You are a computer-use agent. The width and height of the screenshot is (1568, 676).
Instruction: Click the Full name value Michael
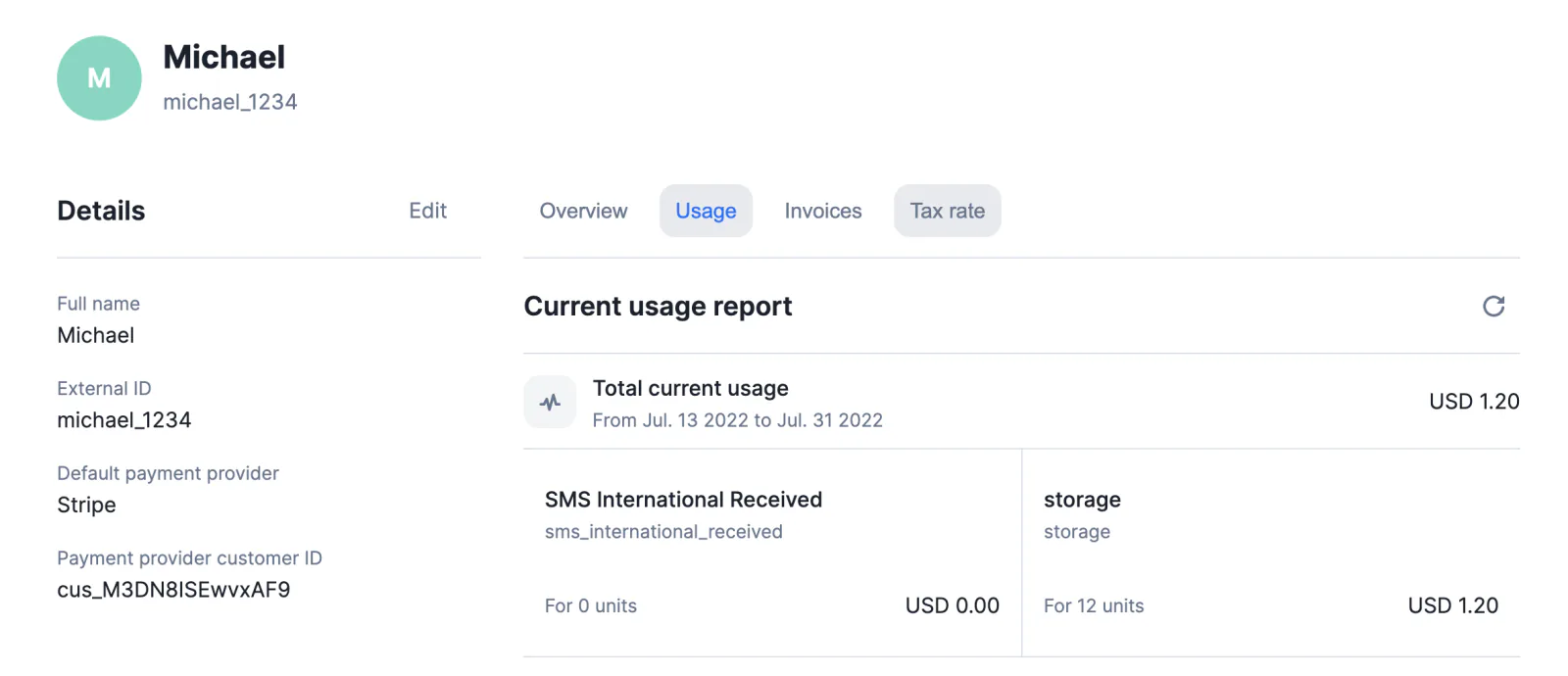tap(96, 335)
